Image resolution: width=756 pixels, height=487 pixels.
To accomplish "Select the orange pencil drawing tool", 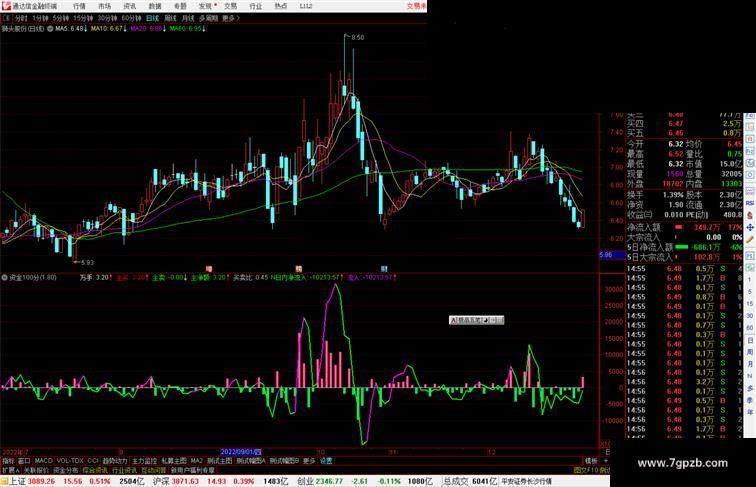I will [750, 239].
